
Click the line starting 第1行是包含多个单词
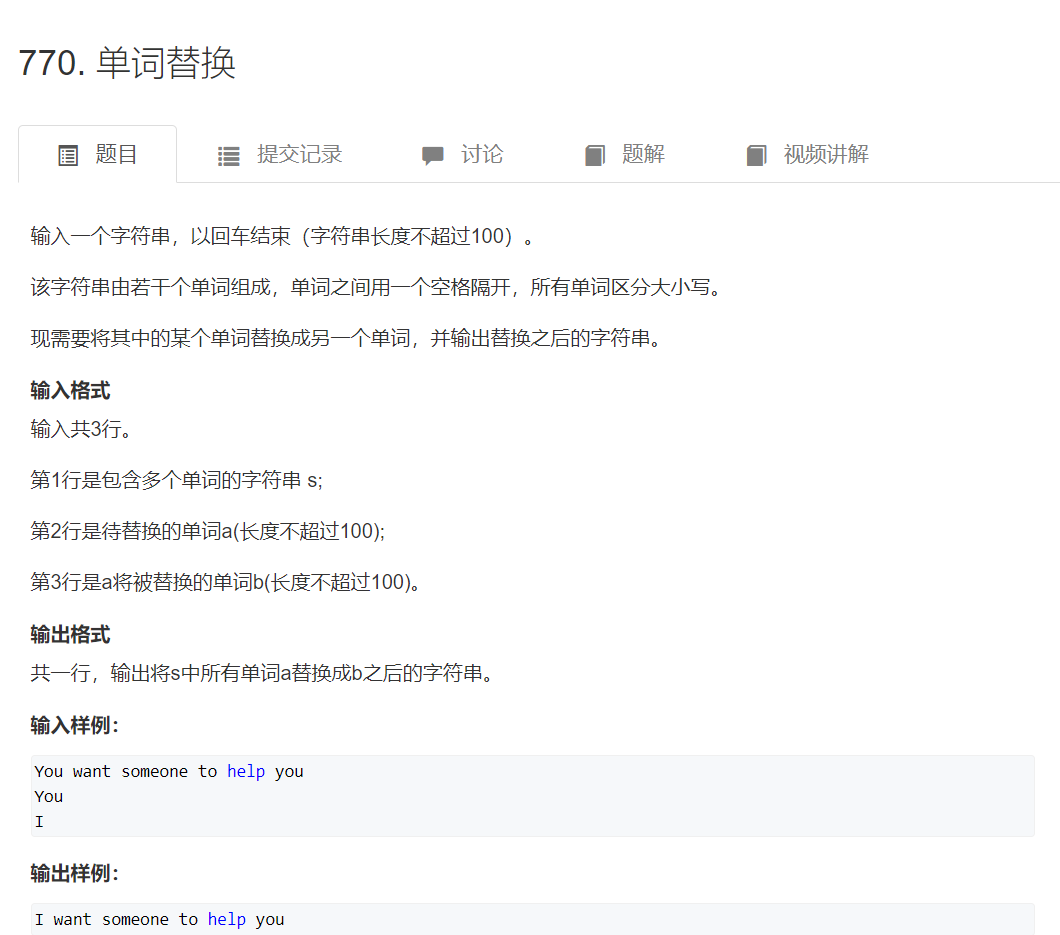(x=176, y=480)
